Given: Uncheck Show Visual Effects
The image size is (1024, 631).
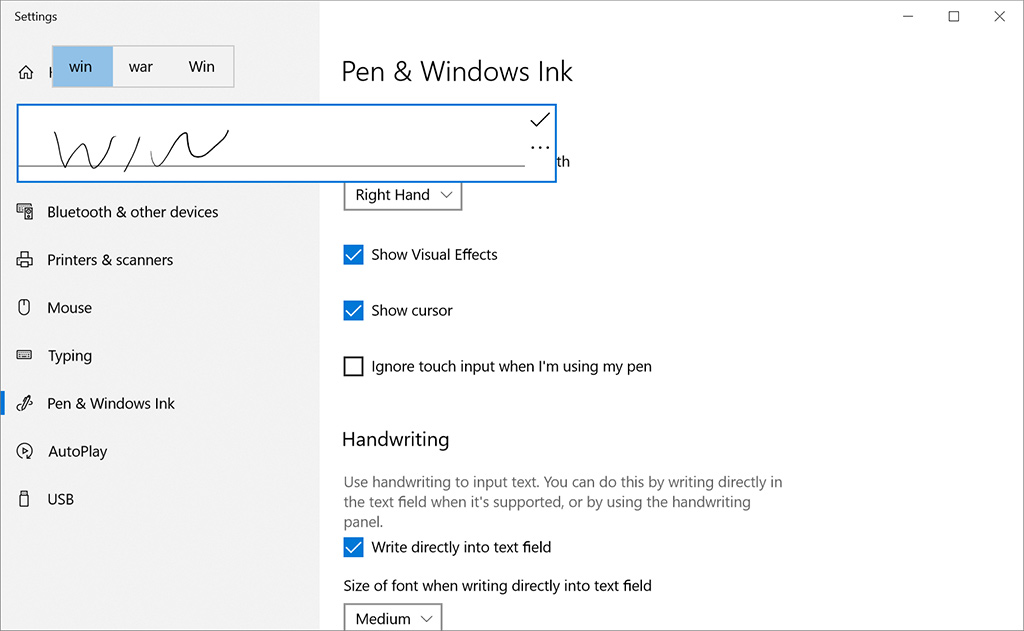Looking at the screenshot, I should click(x=353, y=255).
